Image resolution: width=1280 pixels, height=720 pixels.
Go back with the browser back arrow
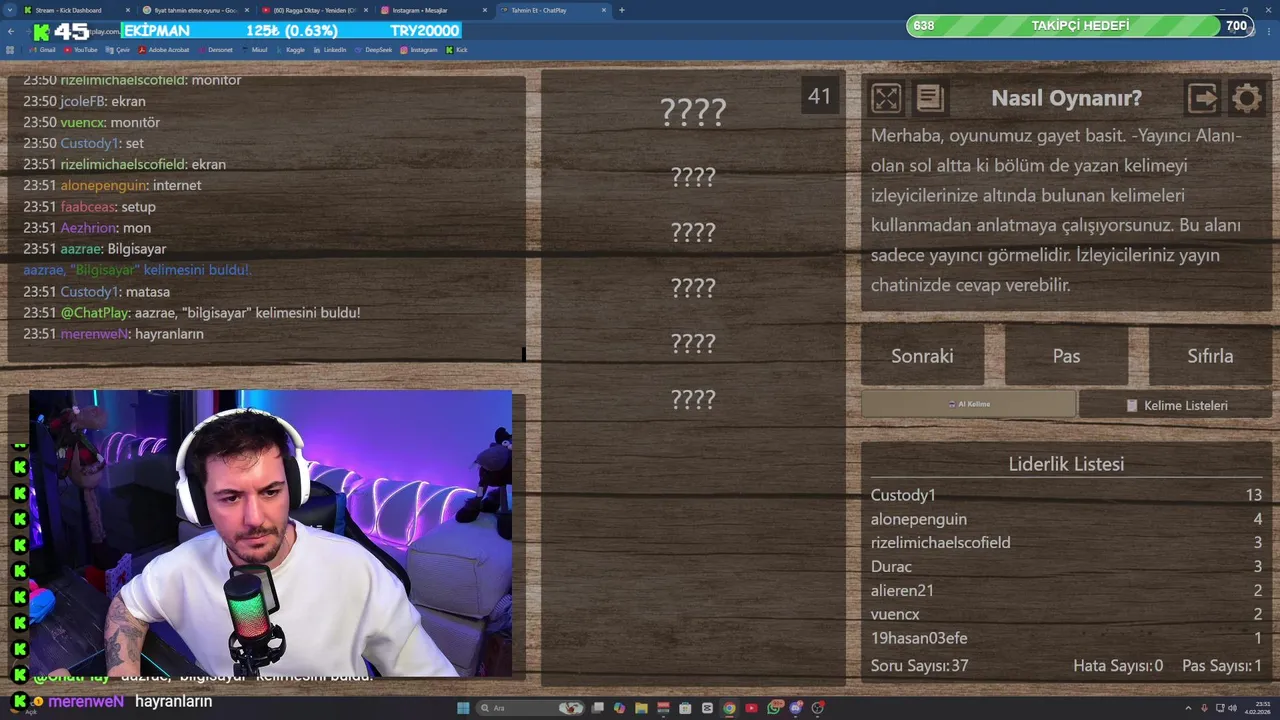click(11, 31)
